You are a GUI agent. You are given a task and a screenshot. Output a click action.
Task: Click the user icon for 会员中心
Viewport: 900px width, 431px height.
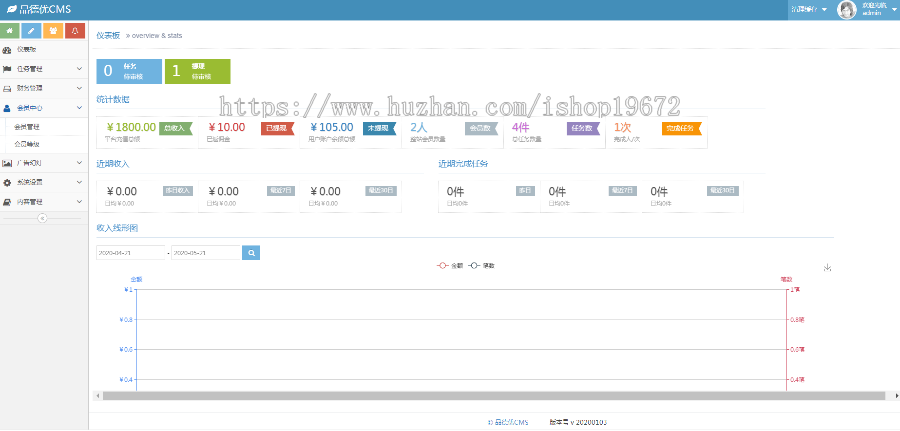tap(7, 108)
